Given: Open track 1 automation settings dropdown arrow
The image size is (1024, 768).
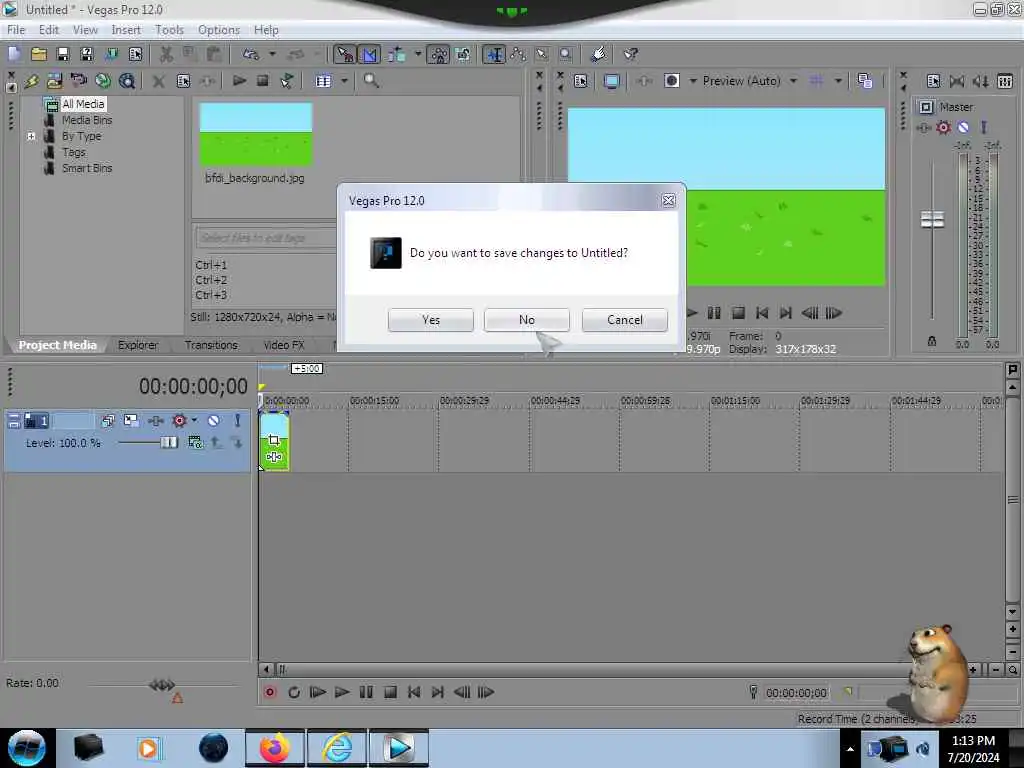Looking at the screenshot, I should 194,421.
